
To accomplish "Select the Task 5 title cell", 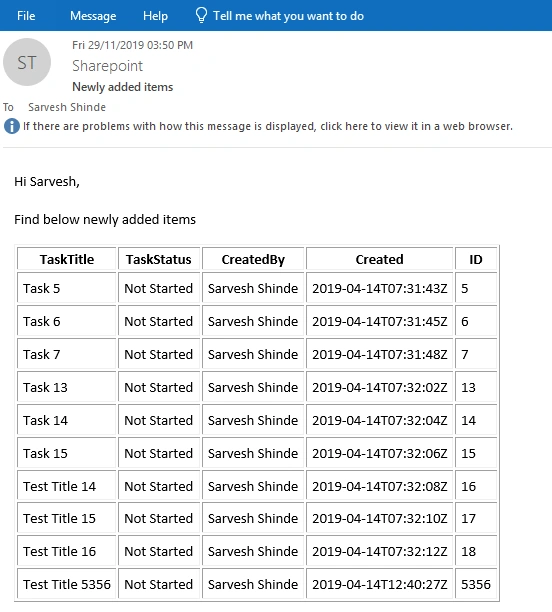I will pyautogui.click(x=67, y=288).
